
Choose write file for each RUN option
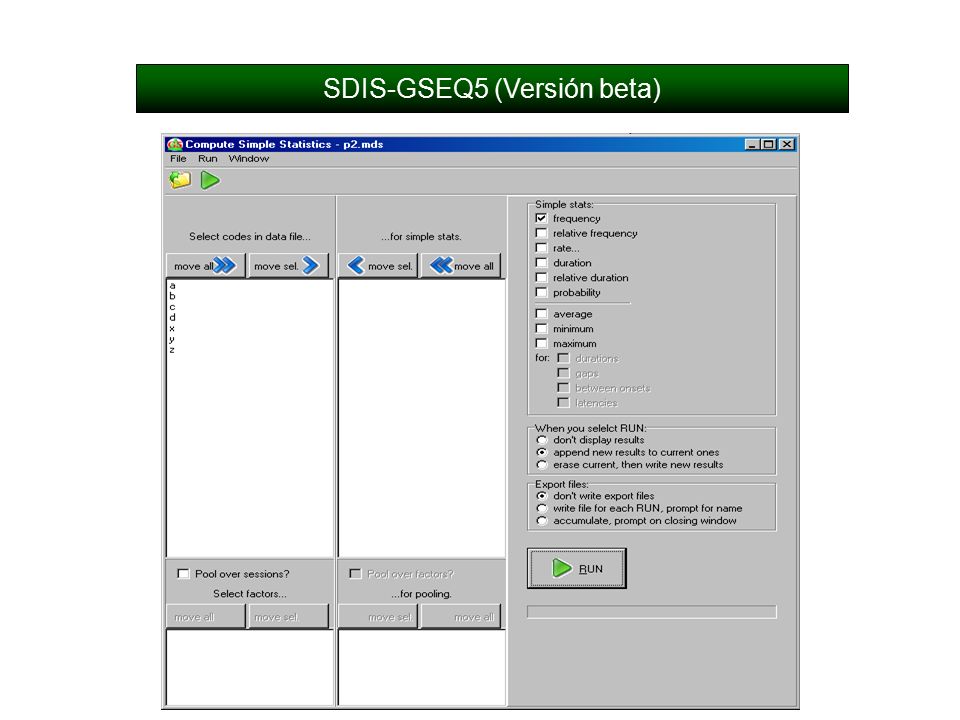point(541,508)
